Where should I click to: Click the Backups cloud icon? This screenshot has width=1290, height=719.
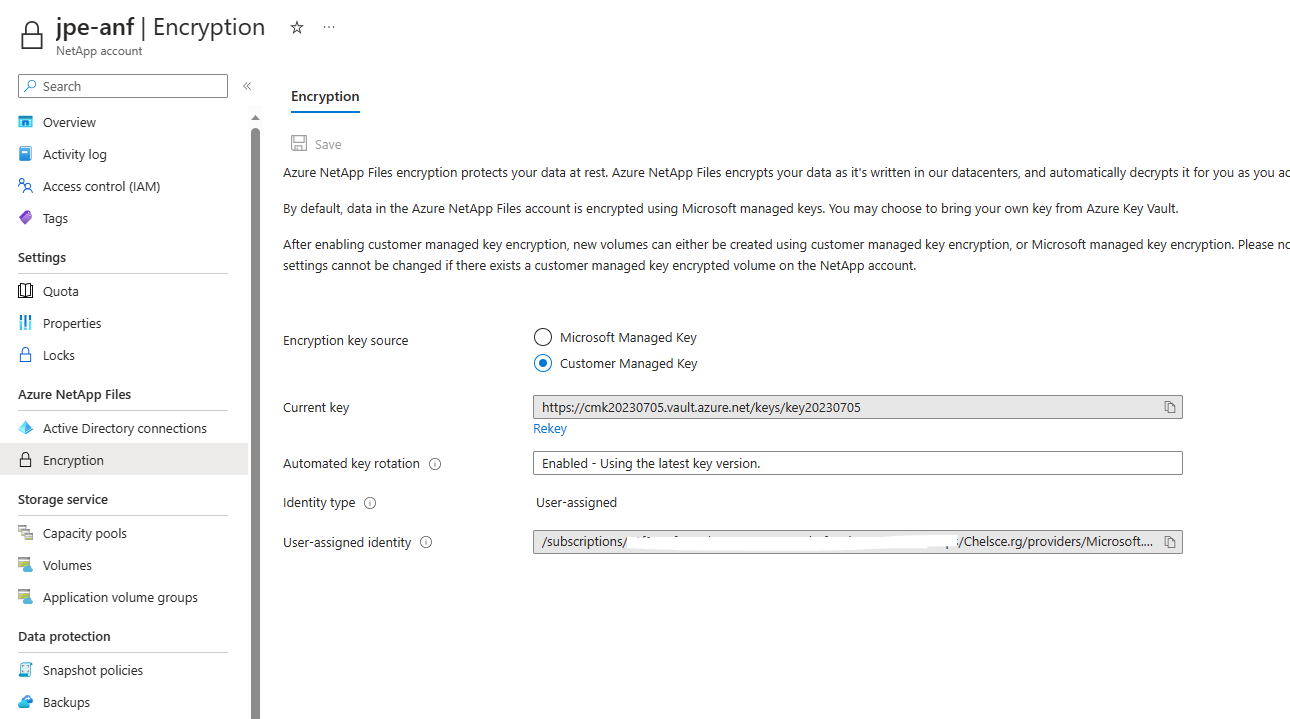[x=26, y=702]
